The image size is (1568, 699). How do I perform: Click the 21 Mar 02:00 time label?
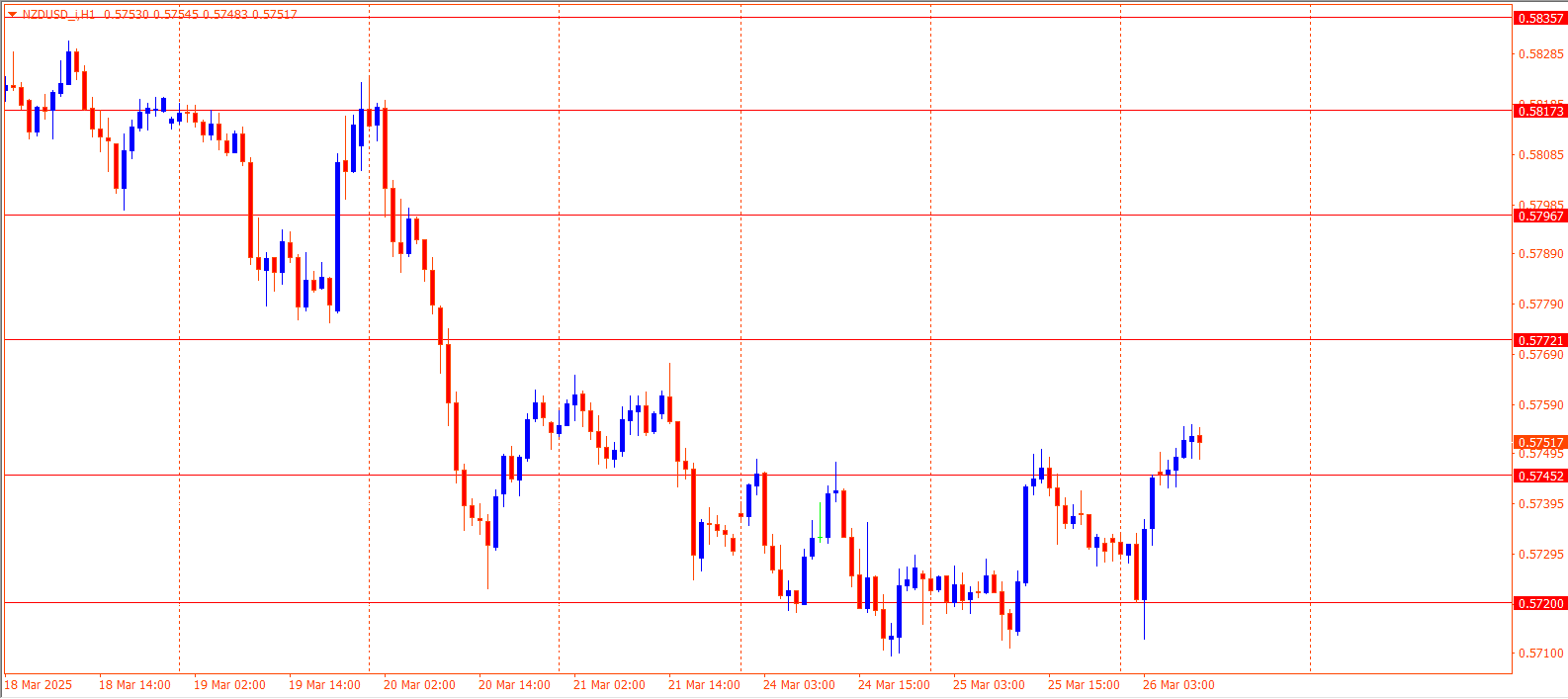click(609, 684)
